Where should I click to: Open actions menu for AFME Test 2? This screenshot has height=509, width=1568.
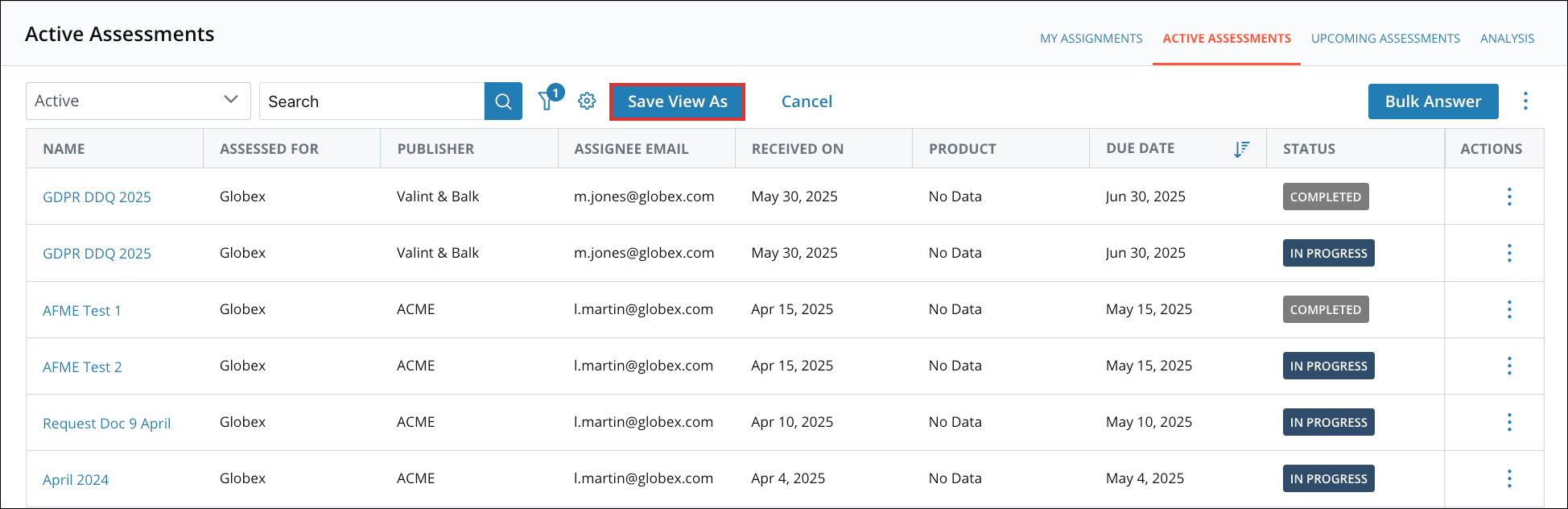coord(1509,366)
